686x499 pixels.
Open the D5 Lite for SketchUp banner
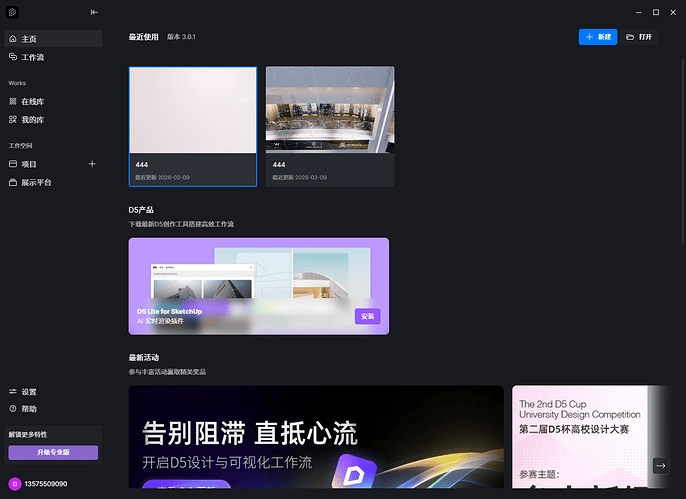click(x=259, y=286)
